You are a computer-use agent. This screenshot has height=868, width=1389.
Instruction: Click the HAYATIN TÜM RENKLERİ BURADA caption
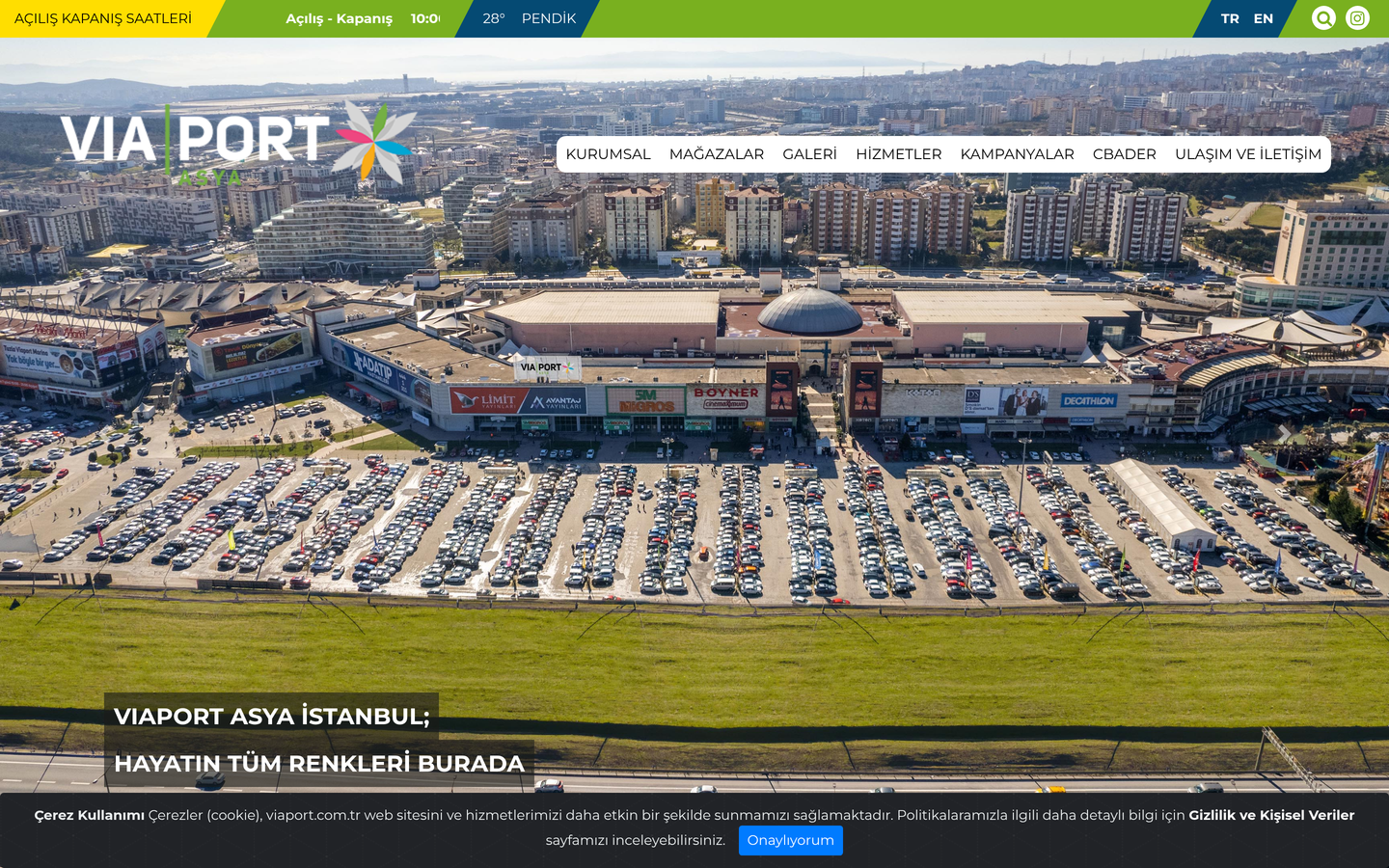pos(319,764)
